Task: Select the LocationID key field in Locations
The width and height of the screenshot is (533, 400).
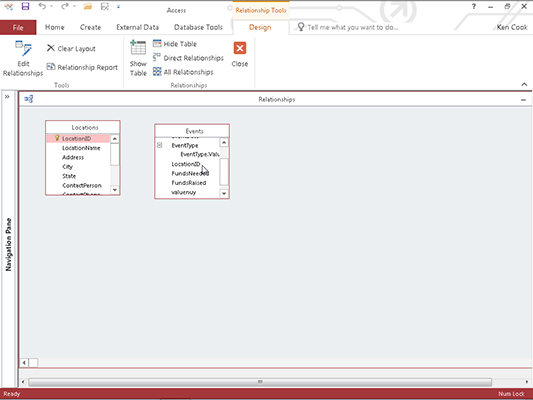Action: pos(78,138)
